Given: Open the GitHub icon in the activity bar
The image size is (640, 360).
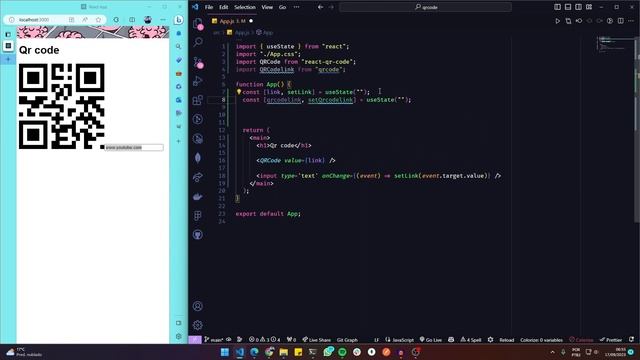Looking at the screenshot, I should (x=198, y=235).
